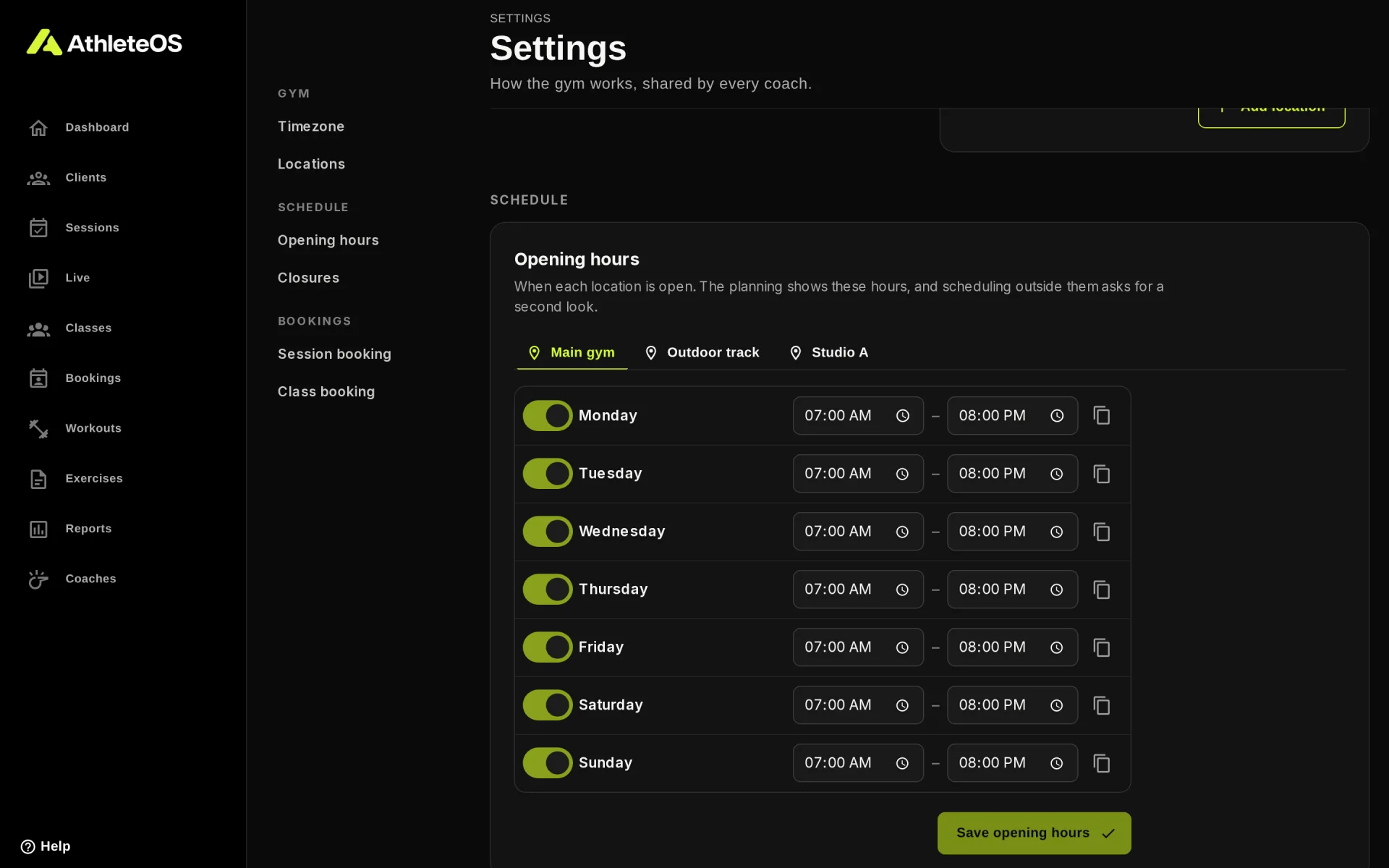Go to Dashboard in the sidebar
The image size is (1389, 868).
(x=78, y=127)
